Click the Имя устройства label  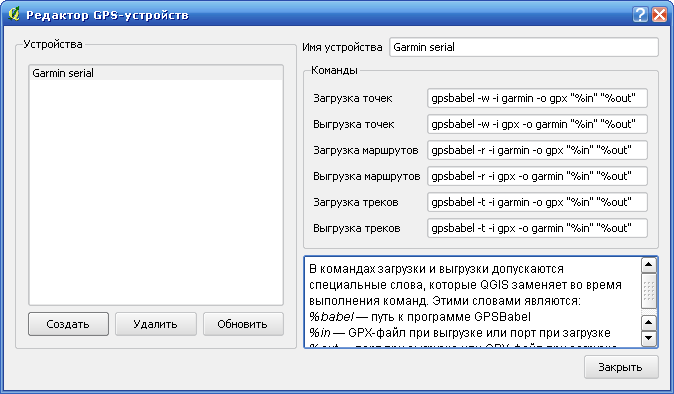342,47
